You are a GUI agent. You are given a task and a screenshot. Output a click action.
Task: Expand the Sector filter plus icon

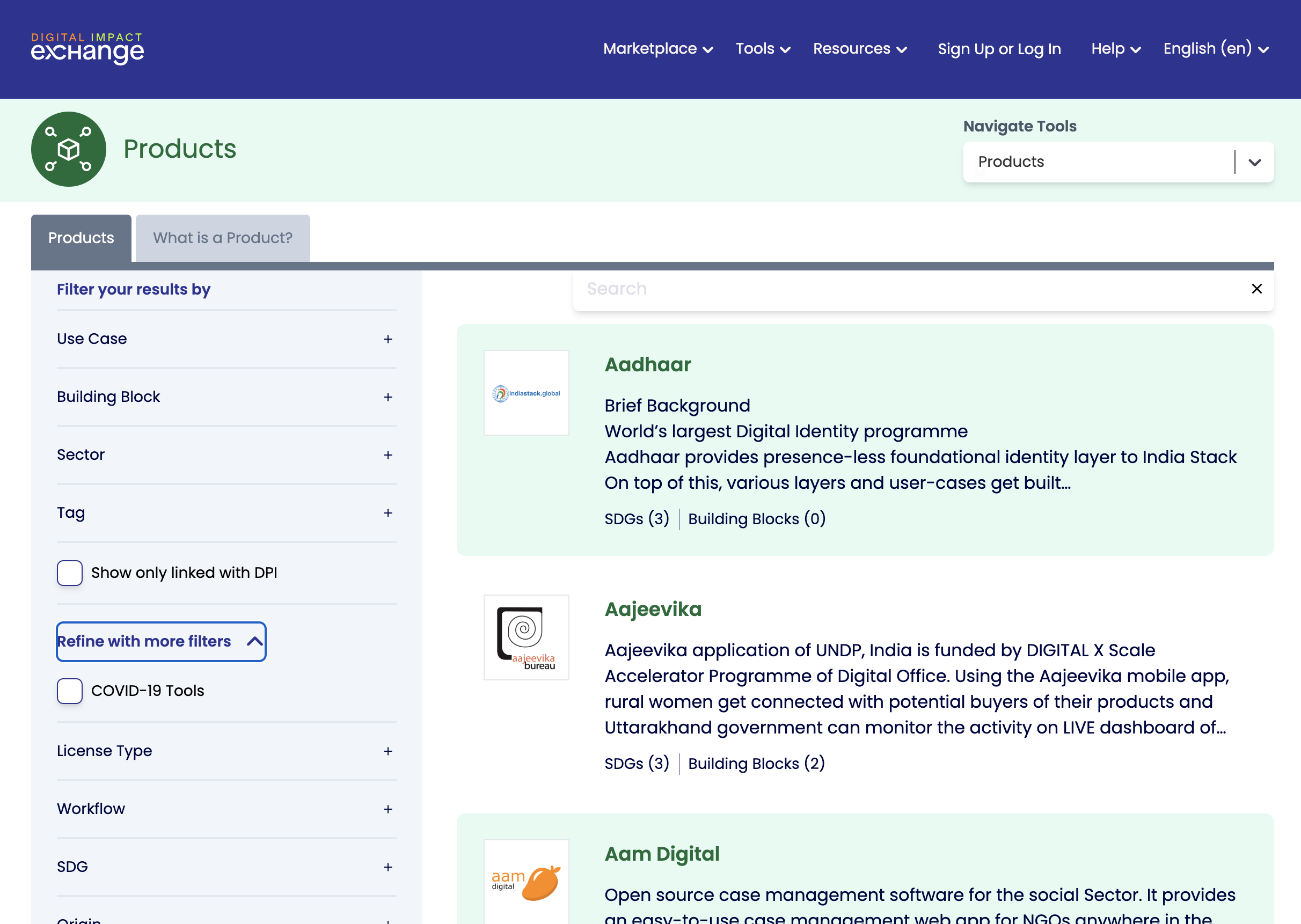[x=388, y=455]
